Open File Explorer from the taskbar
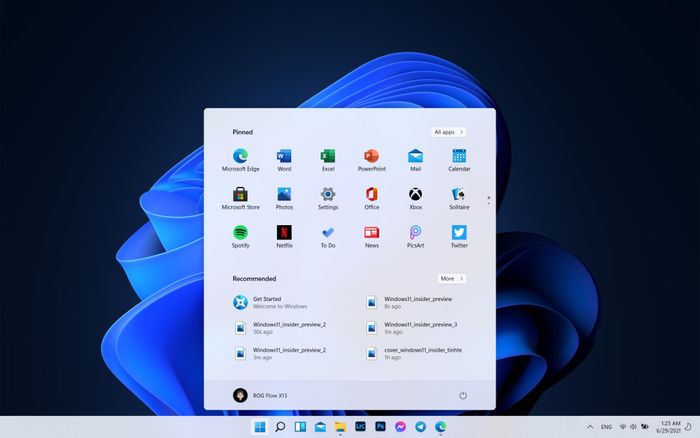 [340, 427]
